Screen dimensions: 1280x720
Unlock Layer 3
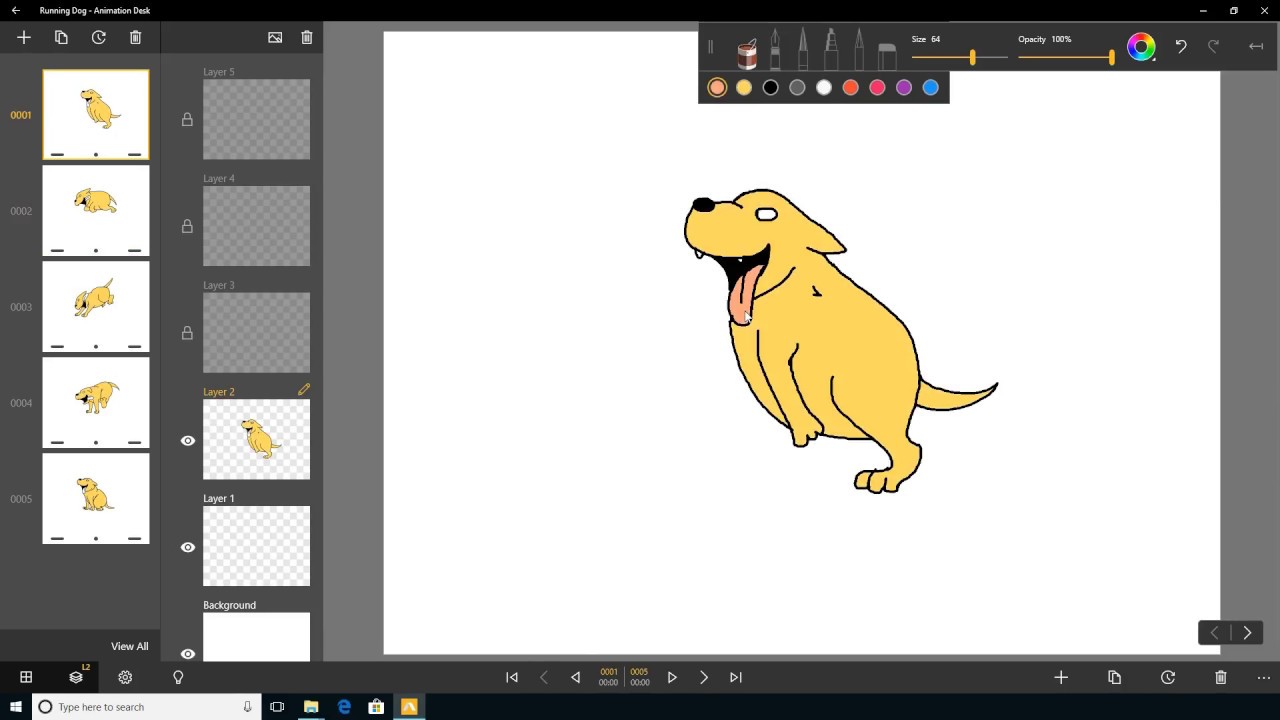(187, 333)
